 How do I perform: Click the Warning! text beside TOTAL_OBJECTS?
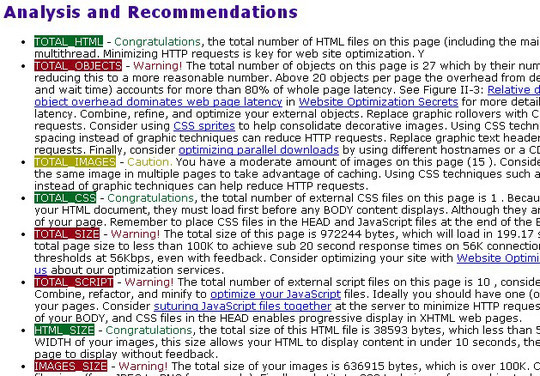158,66
